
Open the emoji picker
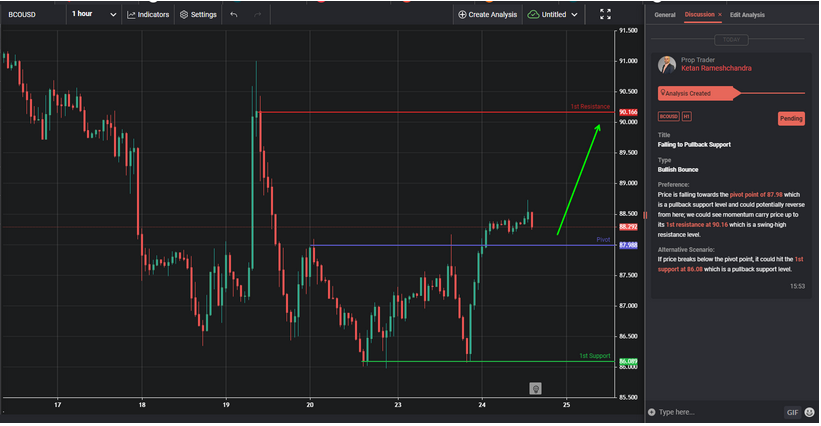[x=809, y=412]
